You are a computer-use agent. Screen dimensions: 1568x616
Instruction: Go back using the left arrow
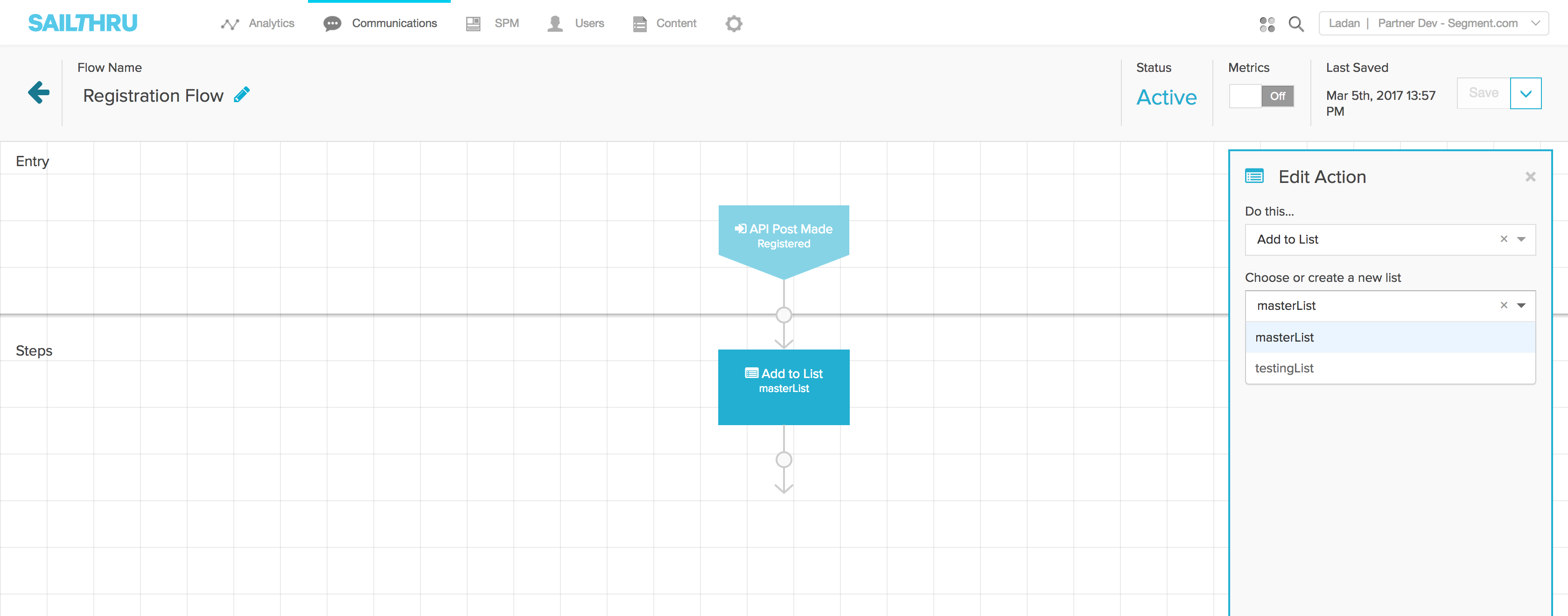pyautogui.click(x=39, y=92)
